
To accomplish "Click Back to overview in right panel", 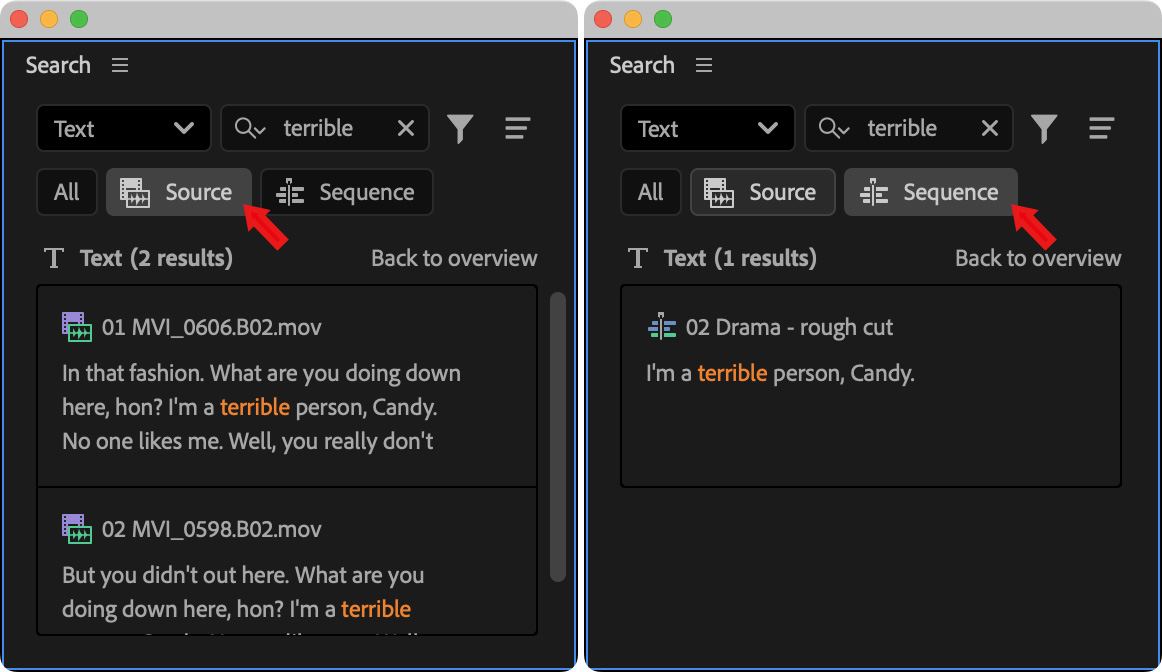I will [x=1038, y=258].
